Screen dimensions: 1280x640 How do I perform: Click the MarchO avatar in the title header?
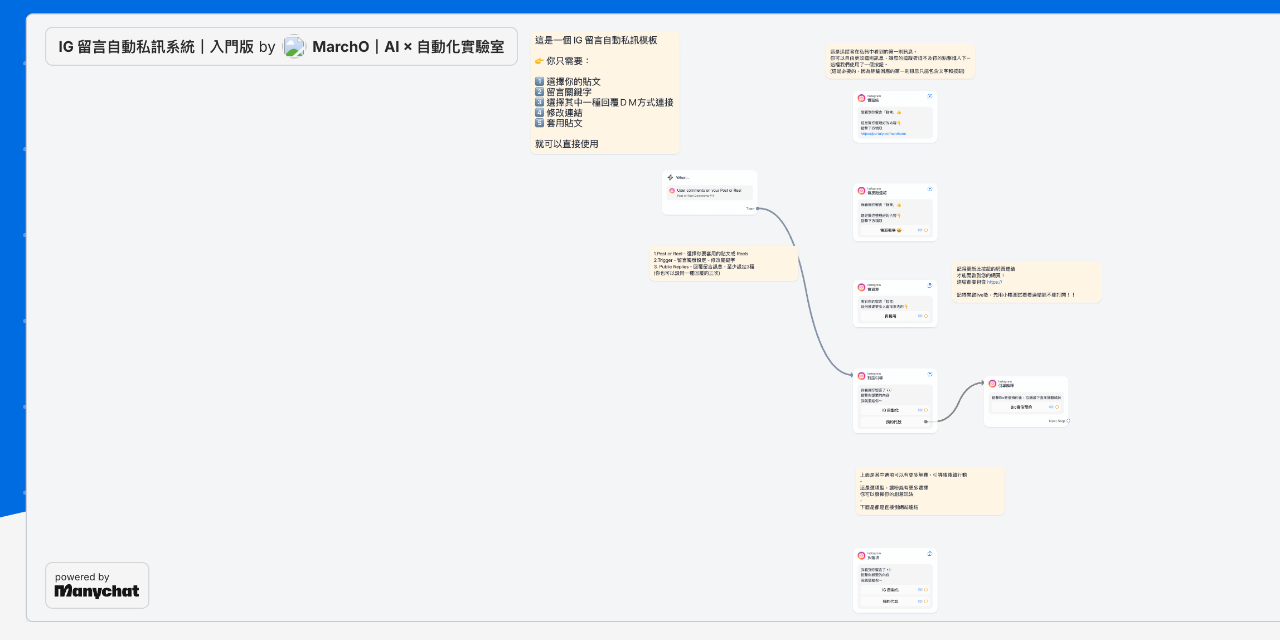pyautogui.click(x=294, y=46)
